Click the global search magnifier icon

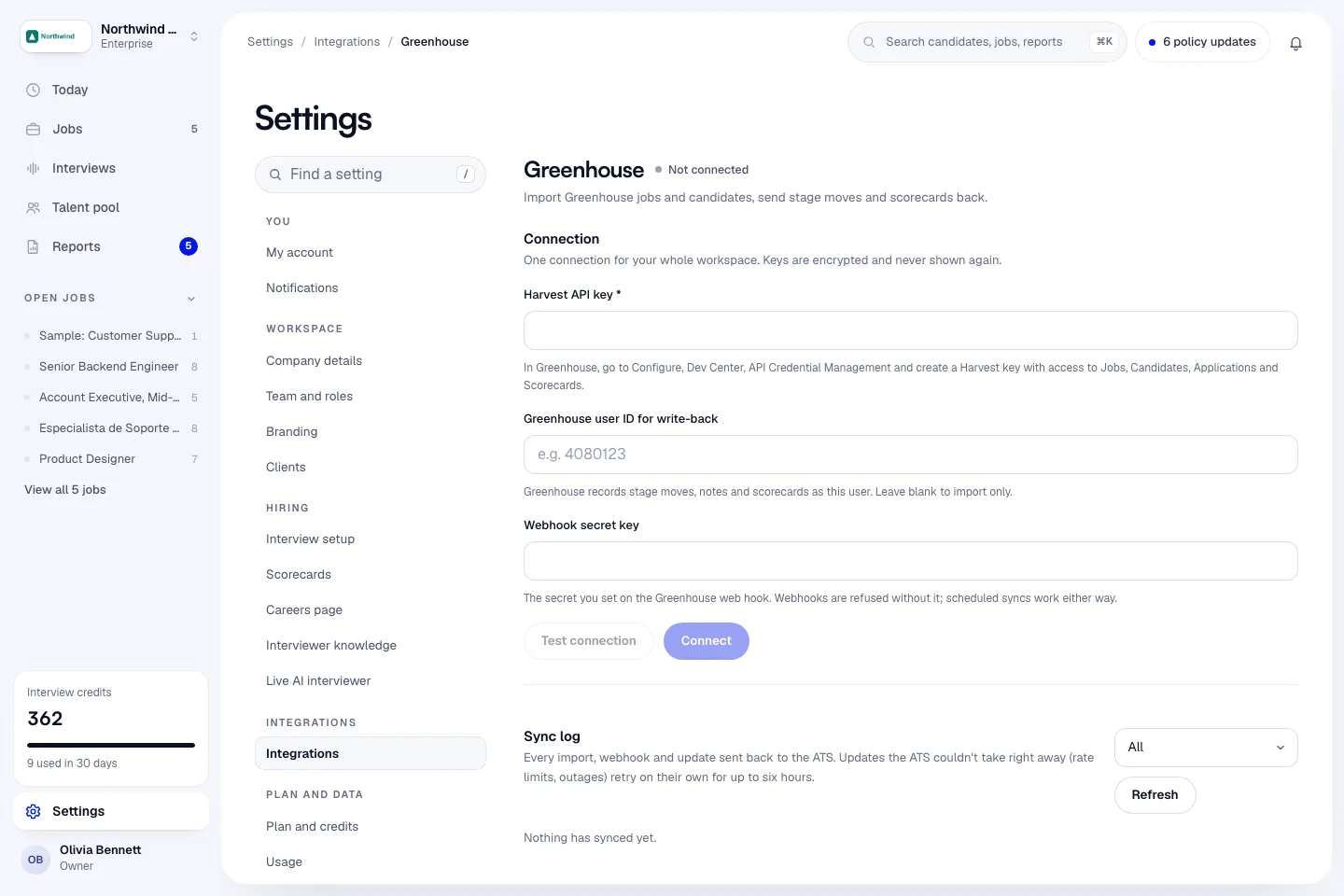click(869, 42)
